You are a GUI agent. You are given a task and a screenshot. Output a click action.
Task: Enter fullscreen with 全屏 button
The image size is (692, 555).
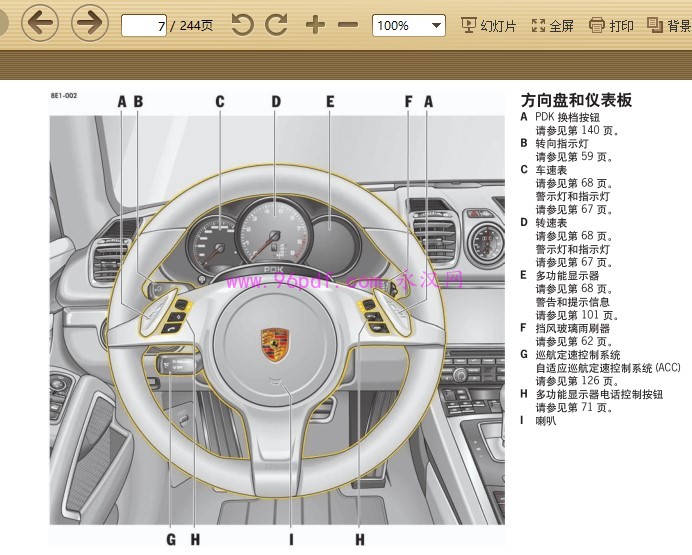click(x=553, y=26)
